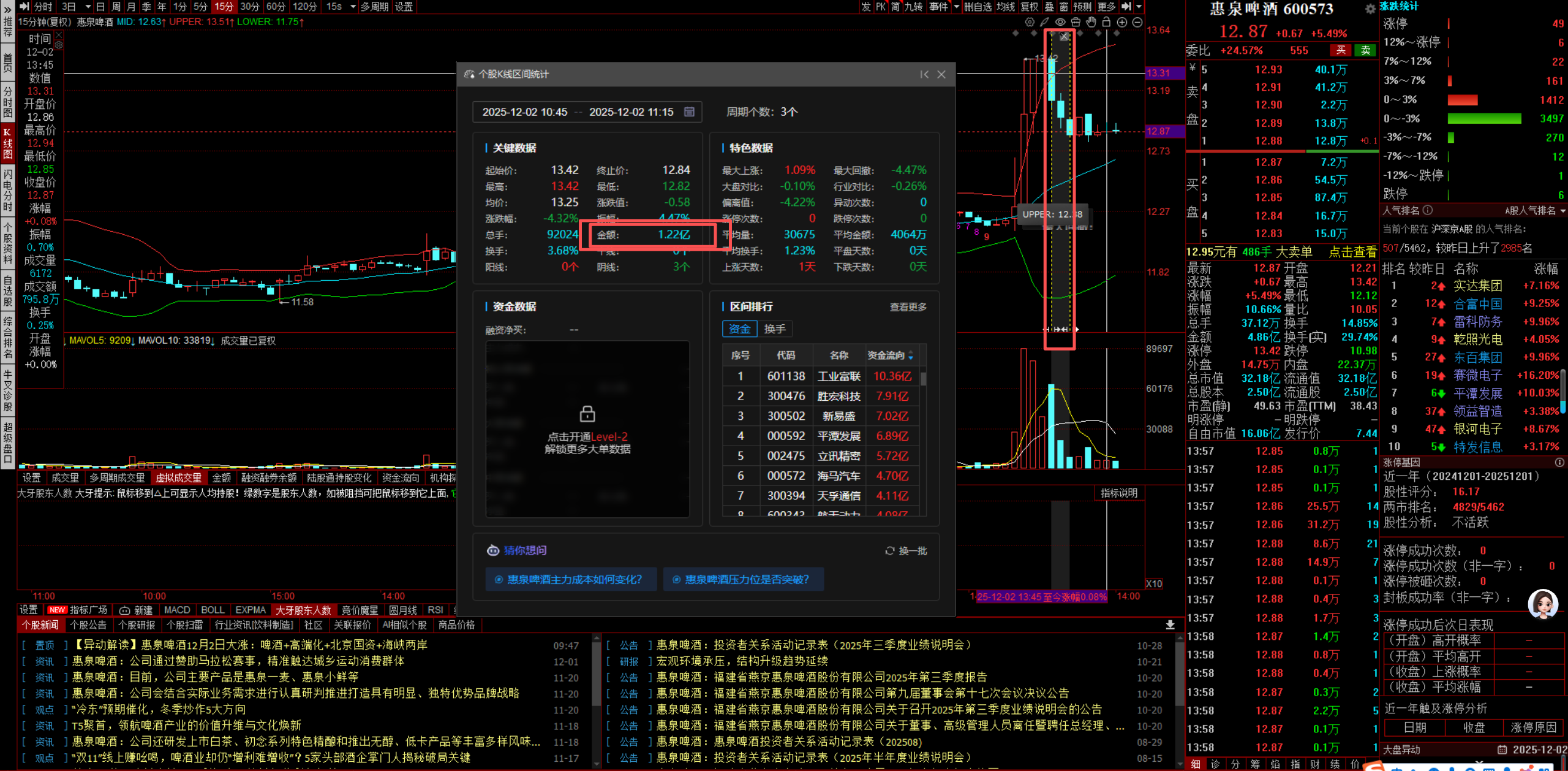1568x771 pixels.
Task: Switch to 30分 timeframe tab
Action: tap(249, 7)
